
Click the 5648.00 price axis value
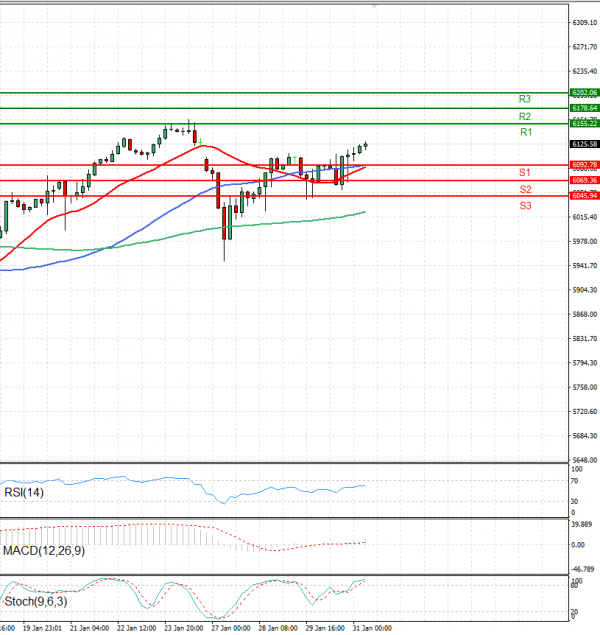pos(585,460)
